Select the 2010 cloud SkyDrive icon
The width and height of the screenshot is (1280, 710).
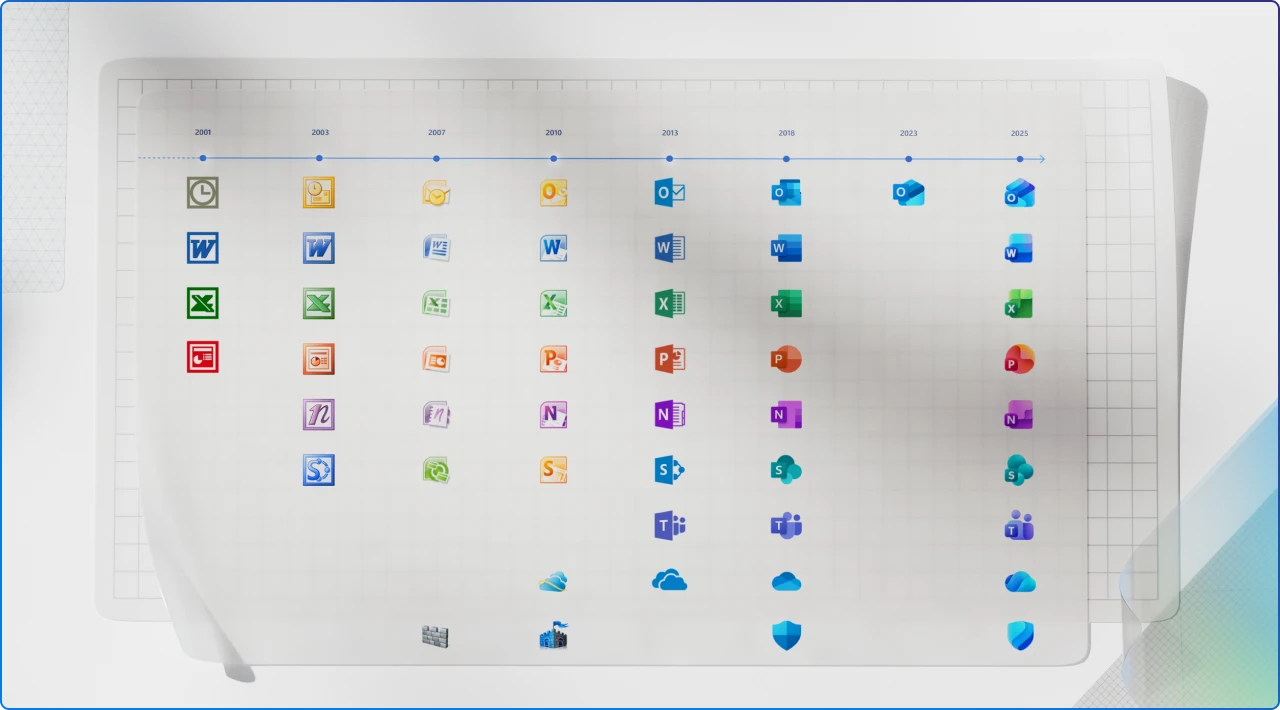pos(553,581)
